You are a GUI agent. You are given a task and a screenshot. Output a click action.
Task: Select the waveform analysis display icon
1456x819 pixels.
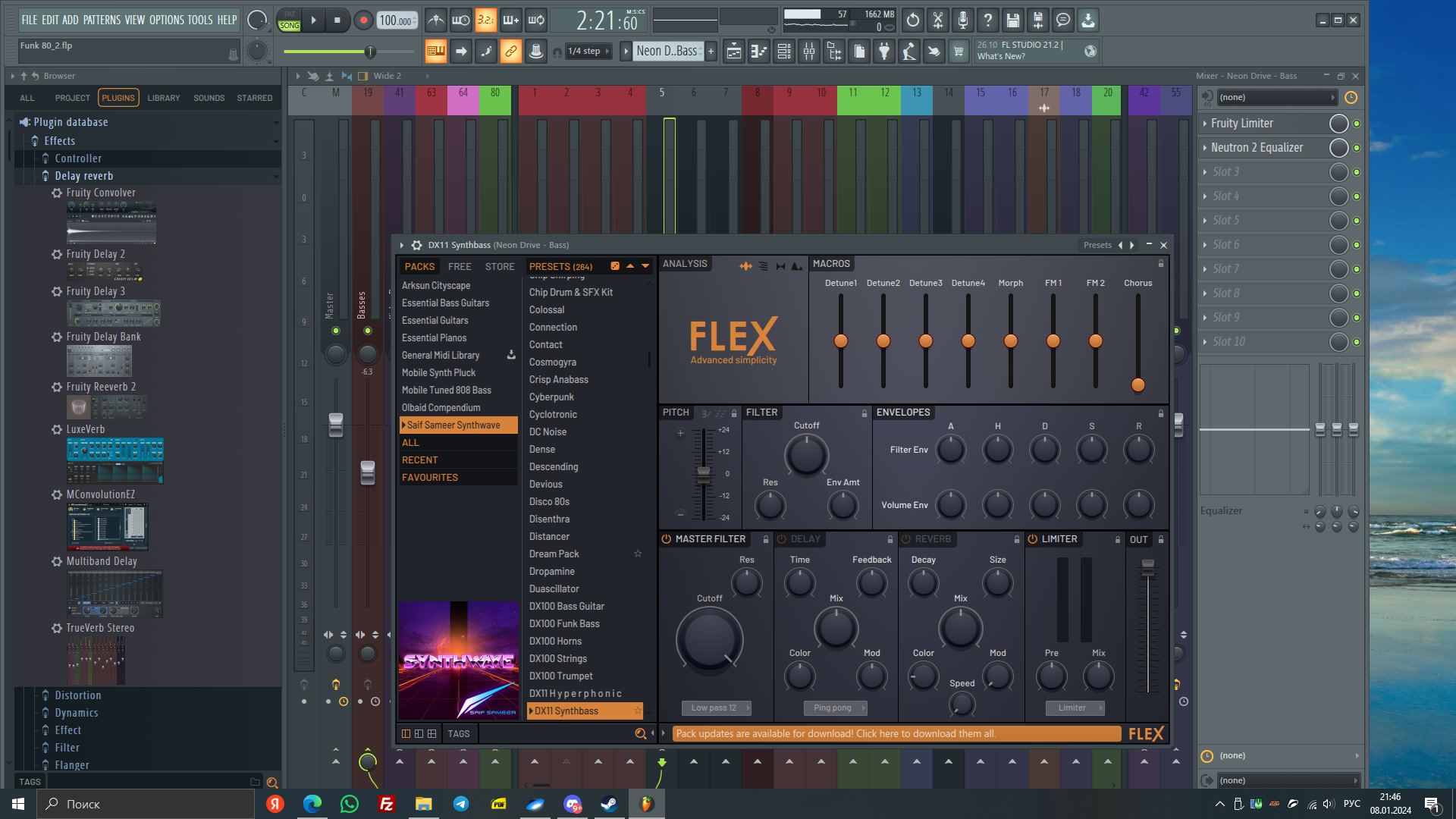746,266
